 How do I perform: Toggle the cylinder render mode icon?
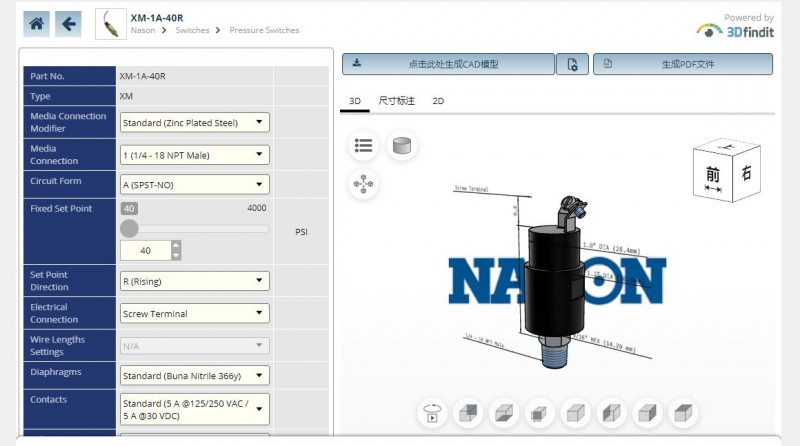click(x=402, y=146)
